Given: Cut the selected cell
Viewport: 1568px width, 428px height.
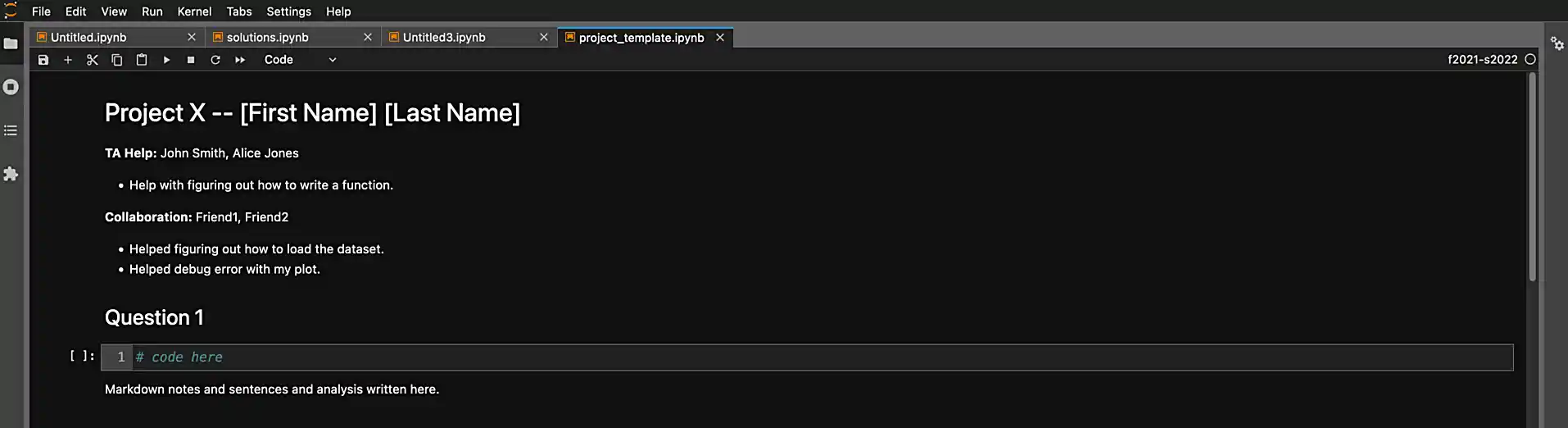Looking at the screenshot, I should click(93, 60).
